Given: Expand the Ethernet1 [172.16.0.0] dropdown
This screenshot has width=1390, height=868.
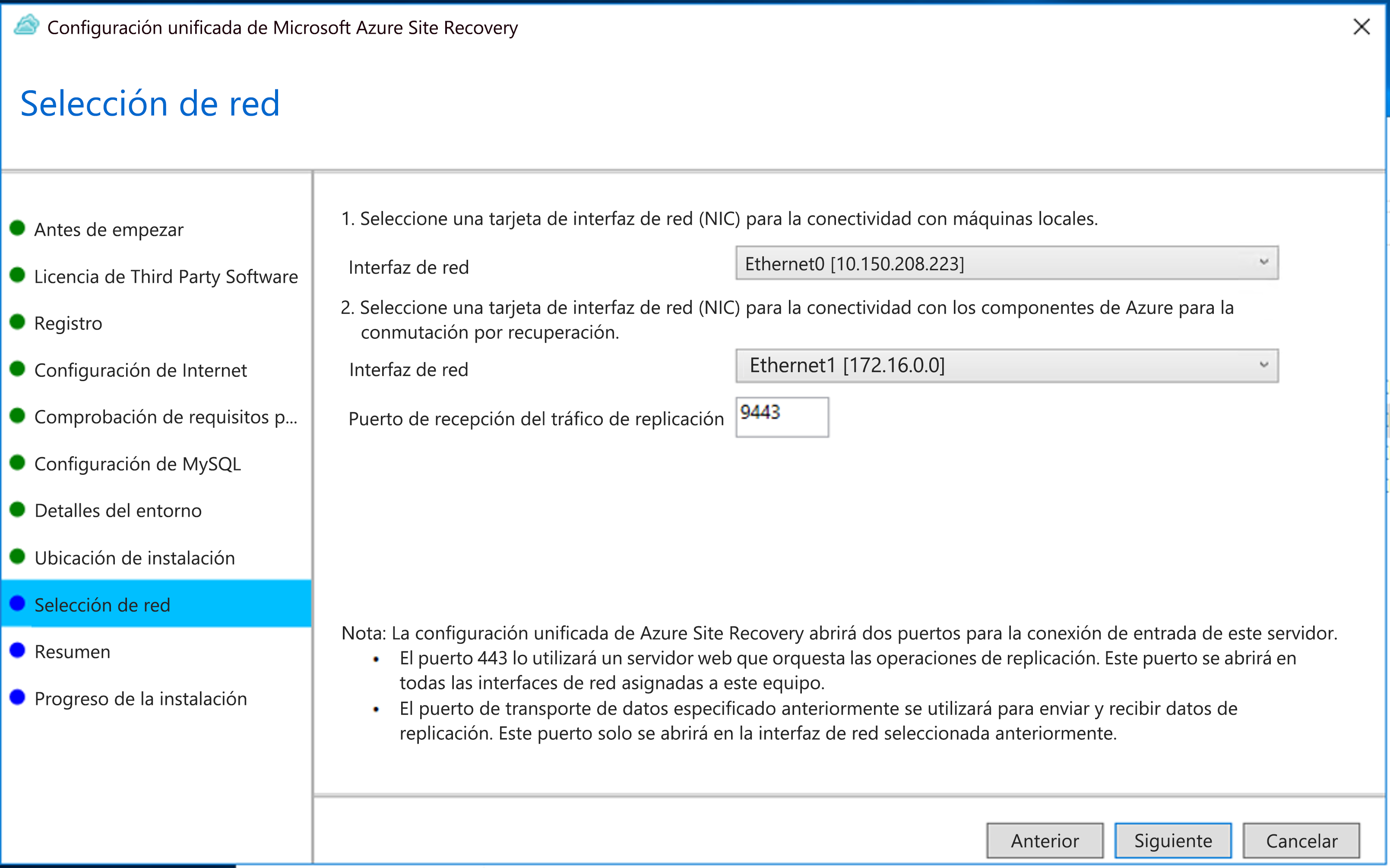Looking at the screenshot, I should click(1007, 366).
